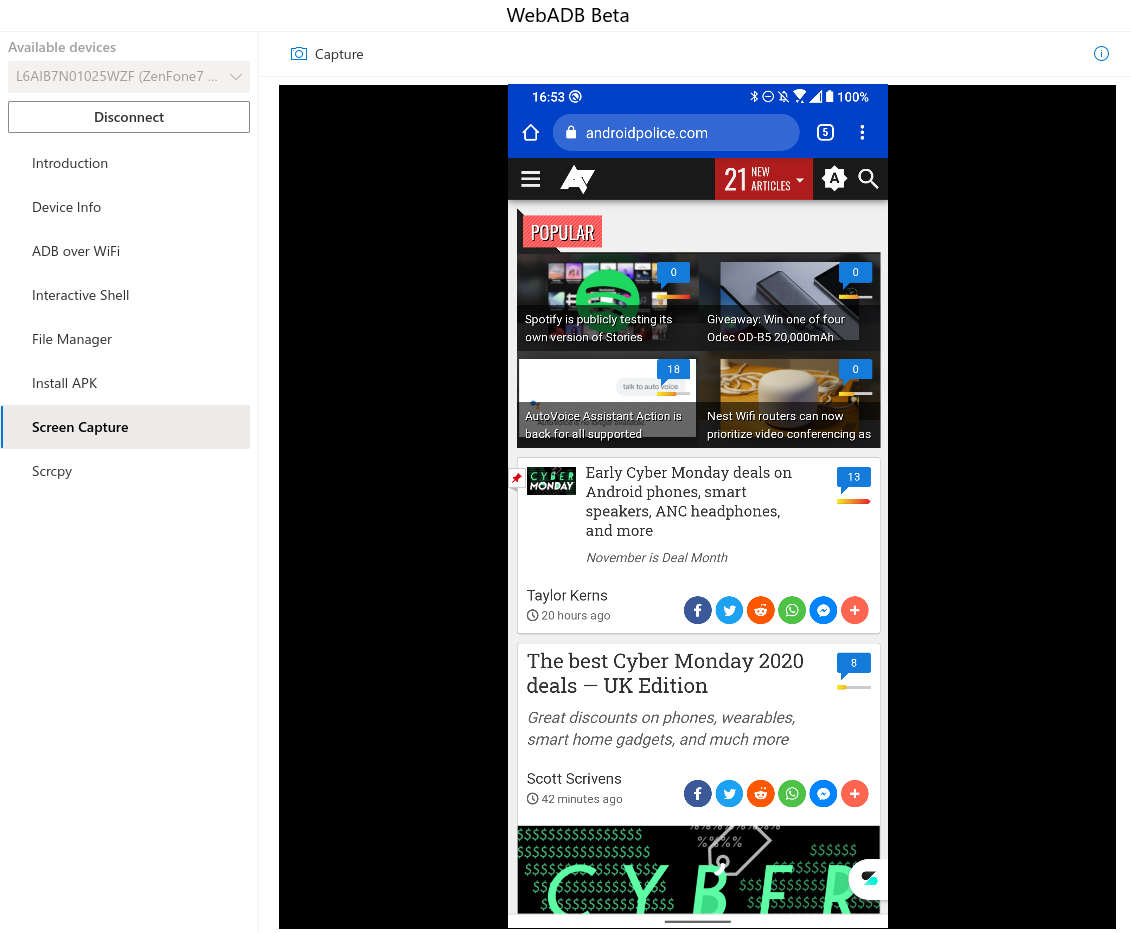
Task: Click the plus icon for more sharing options
Action: pos(855,610)
